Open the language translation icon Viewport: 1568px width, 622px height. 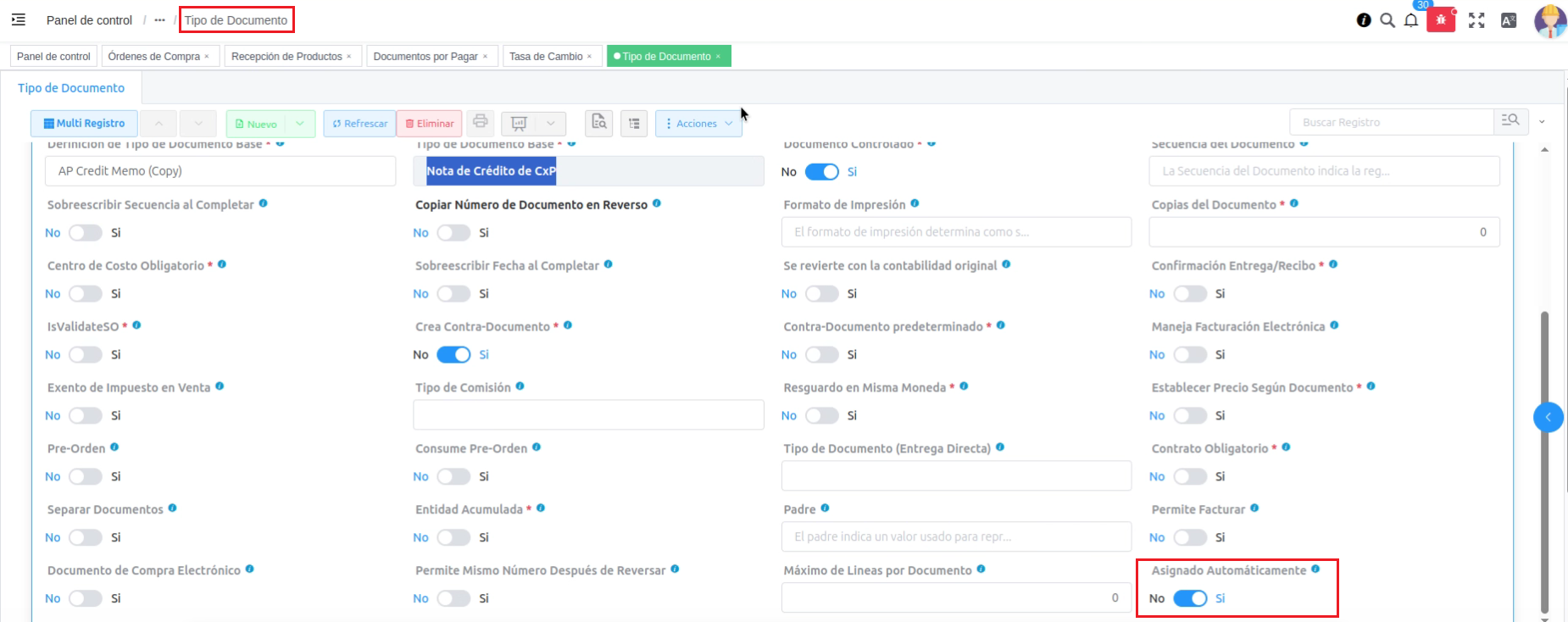click(1509, 20)
